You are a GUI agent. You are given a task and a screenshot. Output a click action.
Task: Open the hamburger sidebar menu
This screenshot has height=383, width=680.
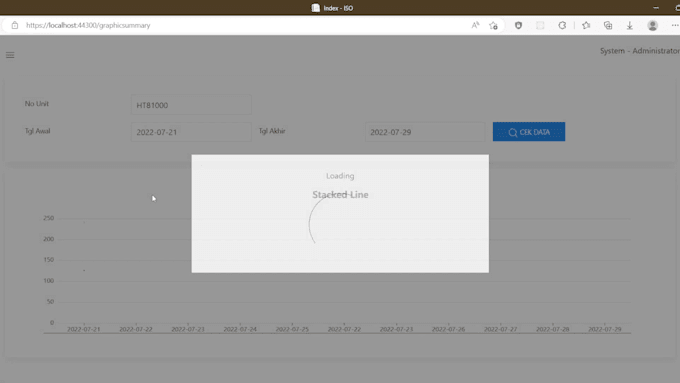[10, 55]
